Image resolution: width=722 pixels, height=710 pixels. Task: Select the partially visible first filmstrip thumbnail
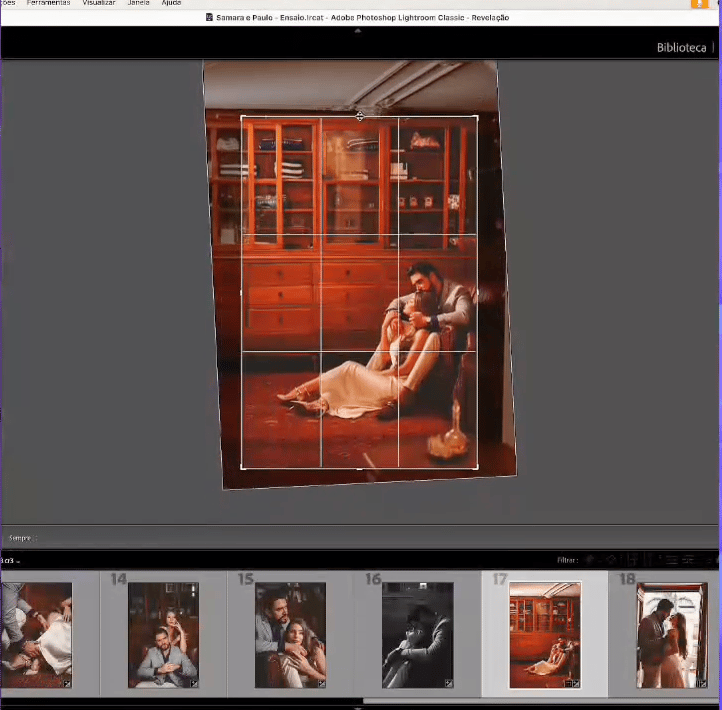coord(36,635)
